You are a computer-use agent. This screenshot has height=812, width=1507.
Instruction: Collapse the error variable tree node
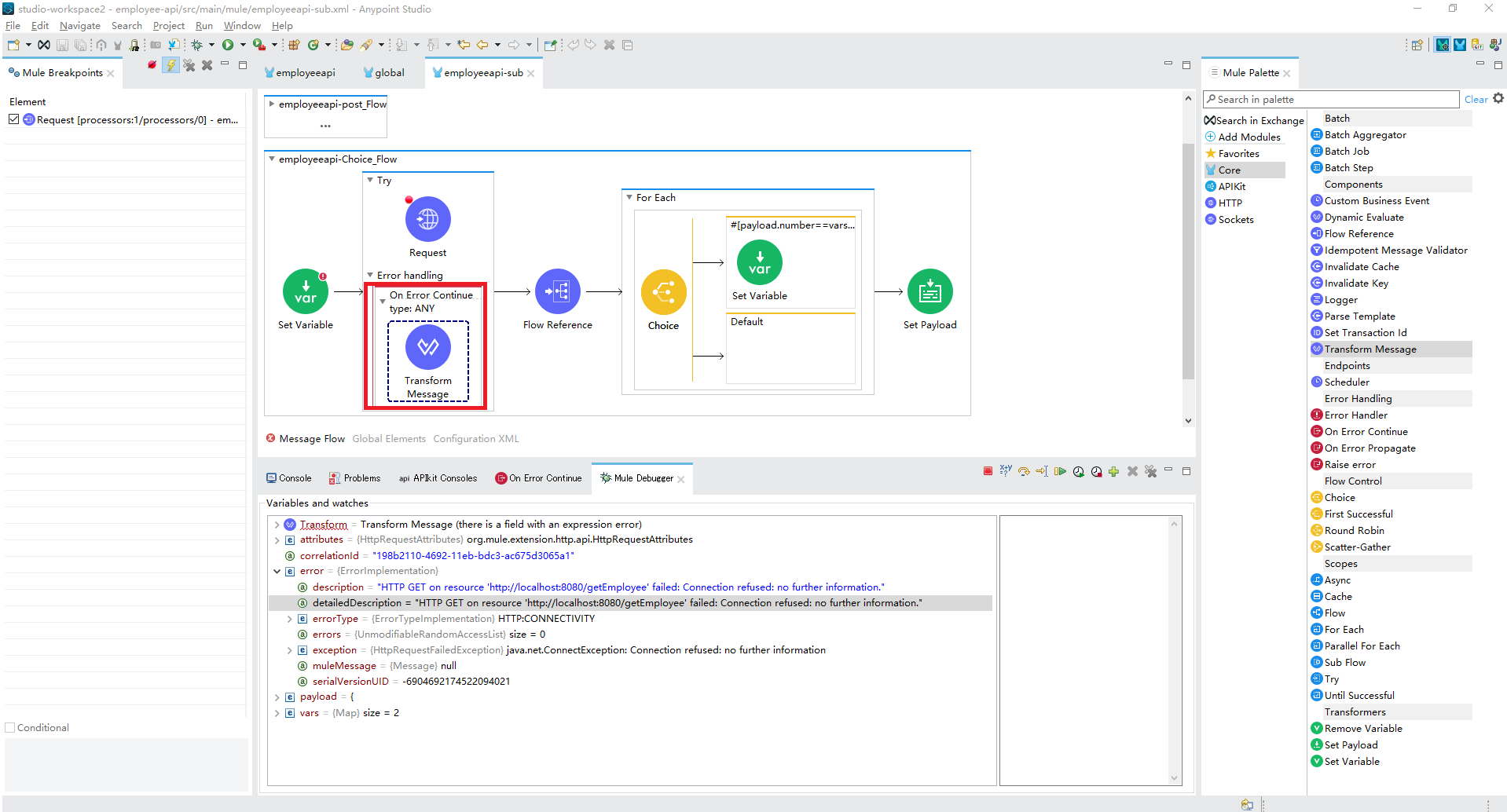click(x=277, y=571)
